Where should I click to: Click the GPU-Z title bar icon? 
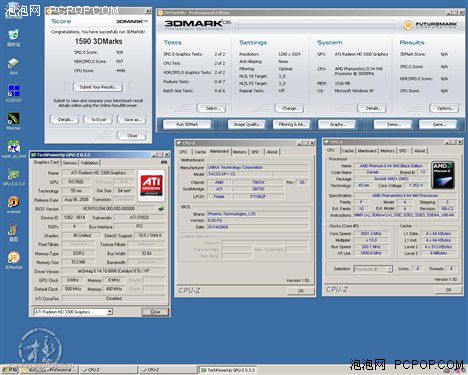tap(33, 155)
